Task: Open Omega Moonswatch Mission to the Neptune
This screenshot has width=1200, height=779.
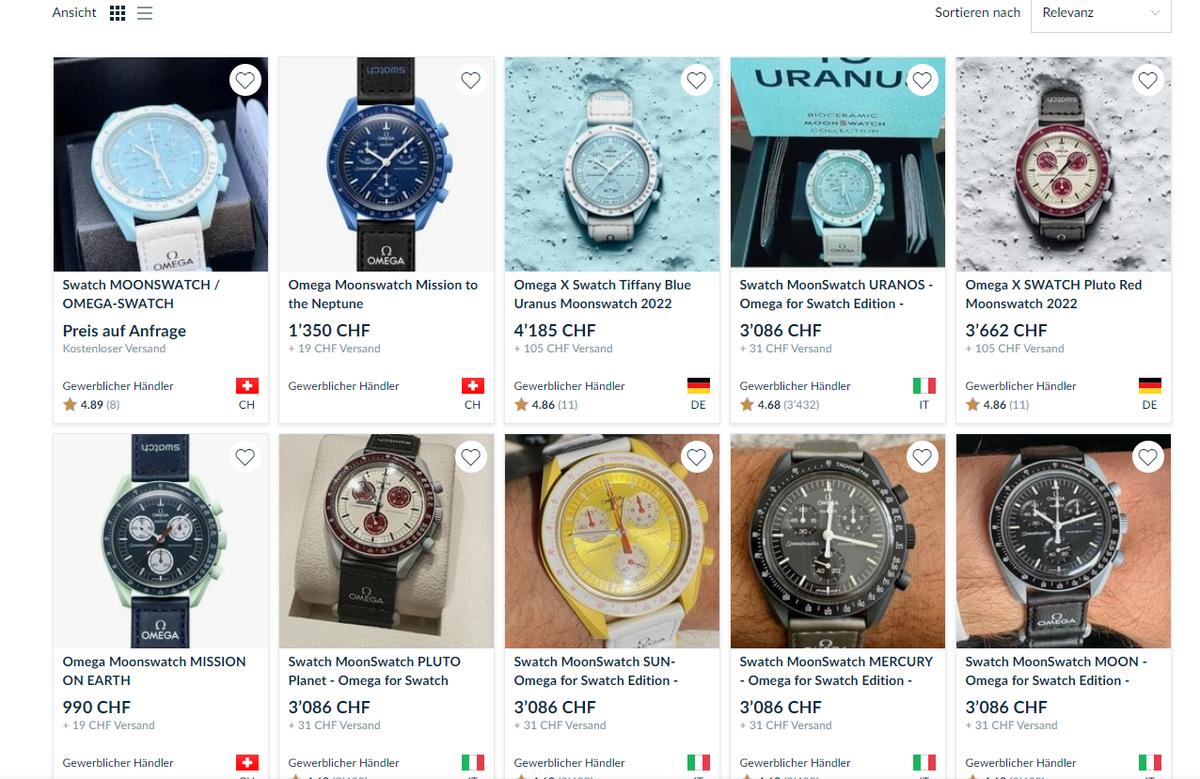Action: coord(383,294)
